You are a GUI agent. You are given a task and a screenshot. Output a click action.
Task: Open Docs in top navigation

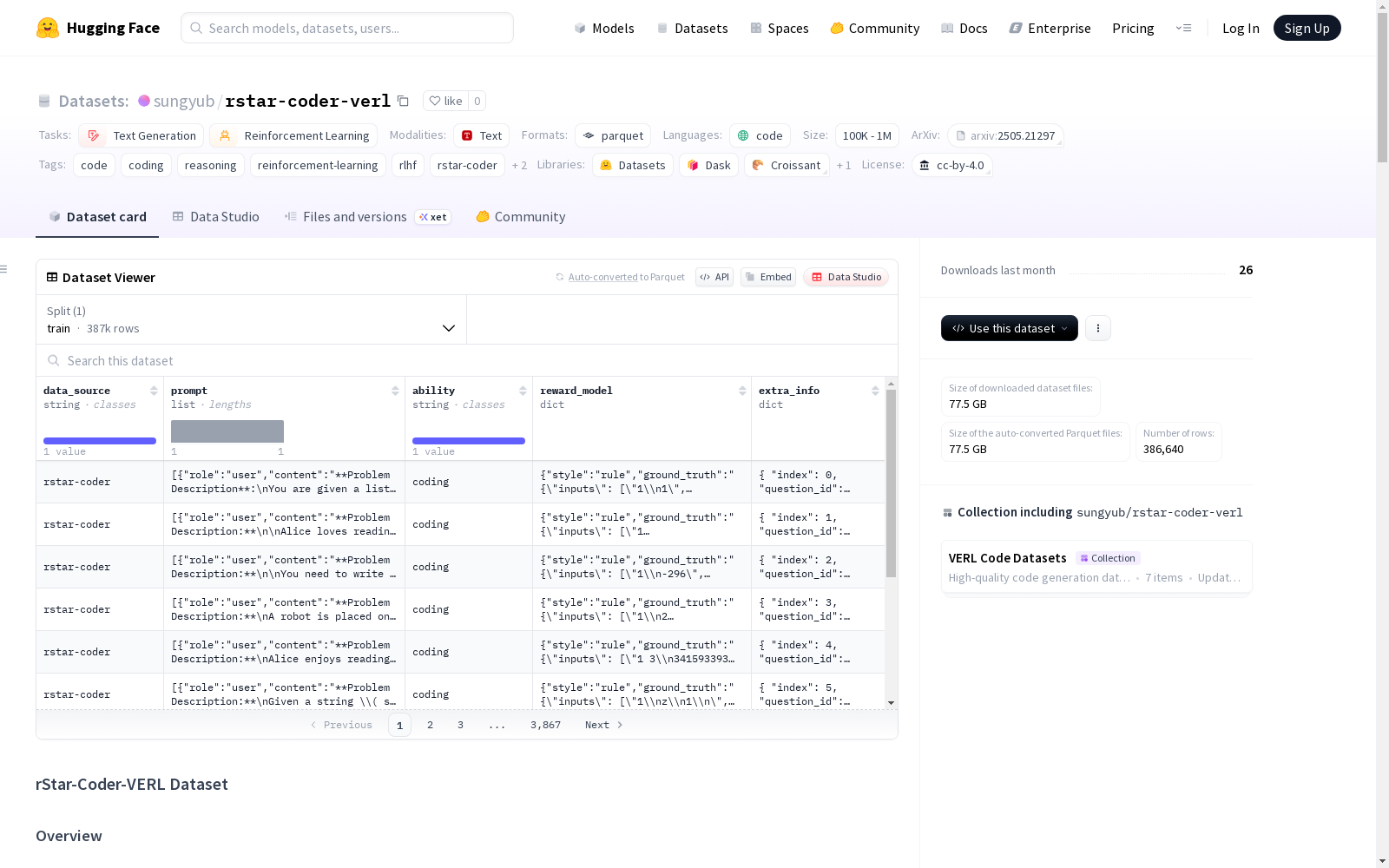click(964, 28)
